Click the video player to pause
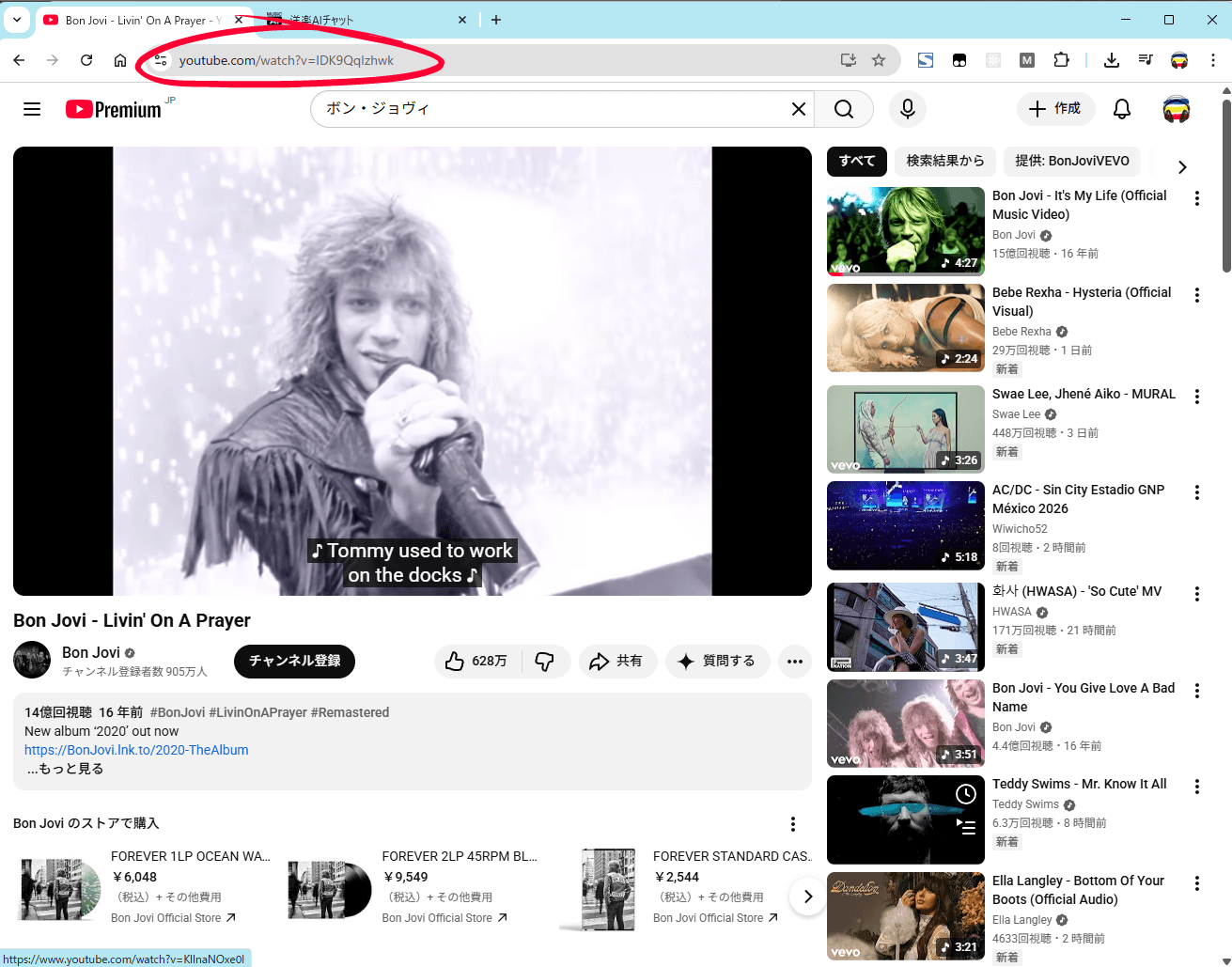 pyautogui.click(x=413, y=371)
